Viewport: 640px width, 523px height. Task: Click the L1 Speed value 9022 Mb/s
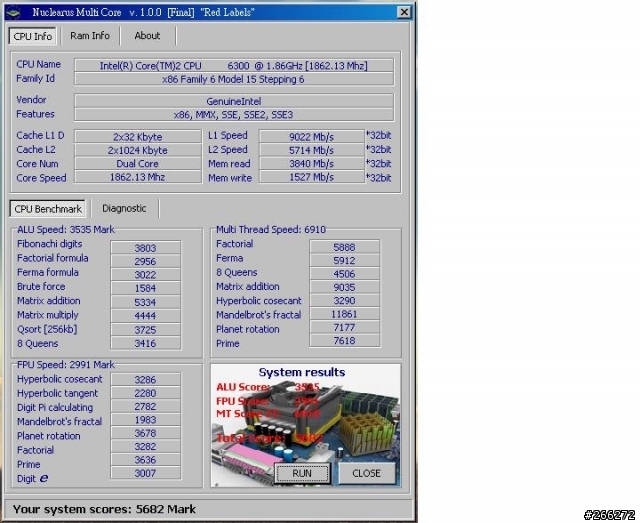tap(311, 136)
